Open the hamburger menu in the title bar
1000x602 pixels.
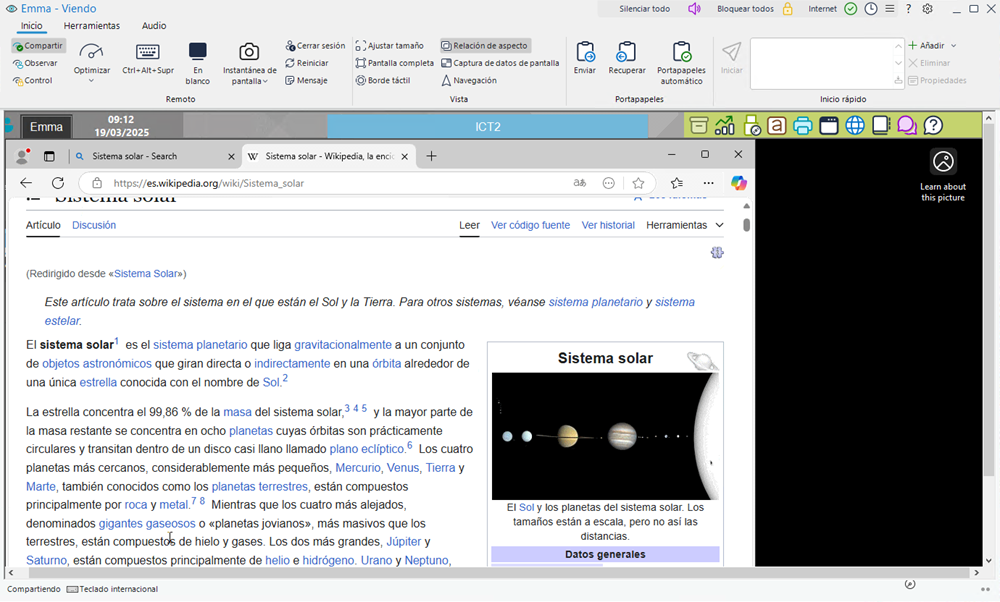(890, 9)
